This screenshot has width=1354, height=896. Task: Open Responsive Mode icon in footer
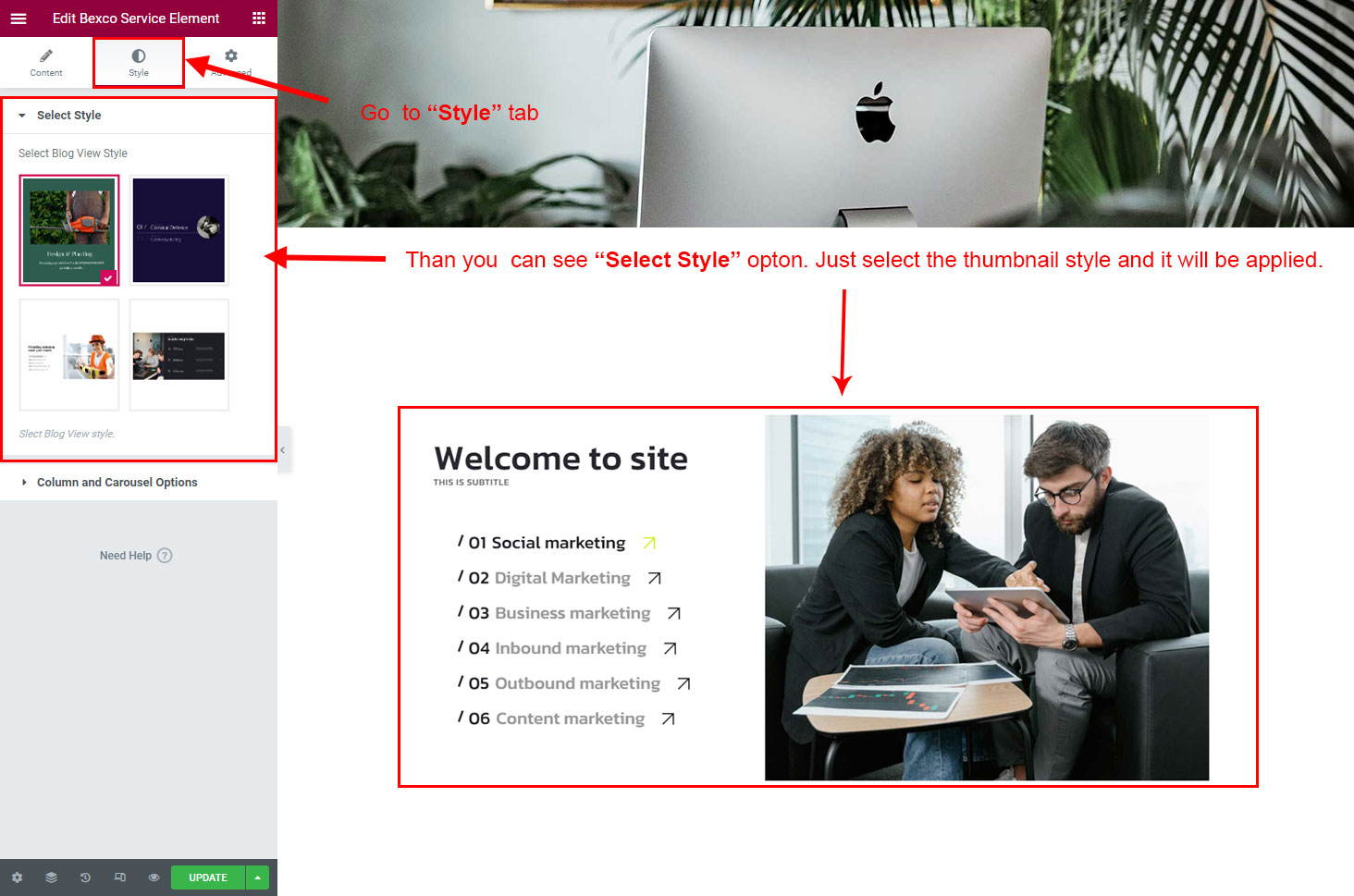coord(119,878)
